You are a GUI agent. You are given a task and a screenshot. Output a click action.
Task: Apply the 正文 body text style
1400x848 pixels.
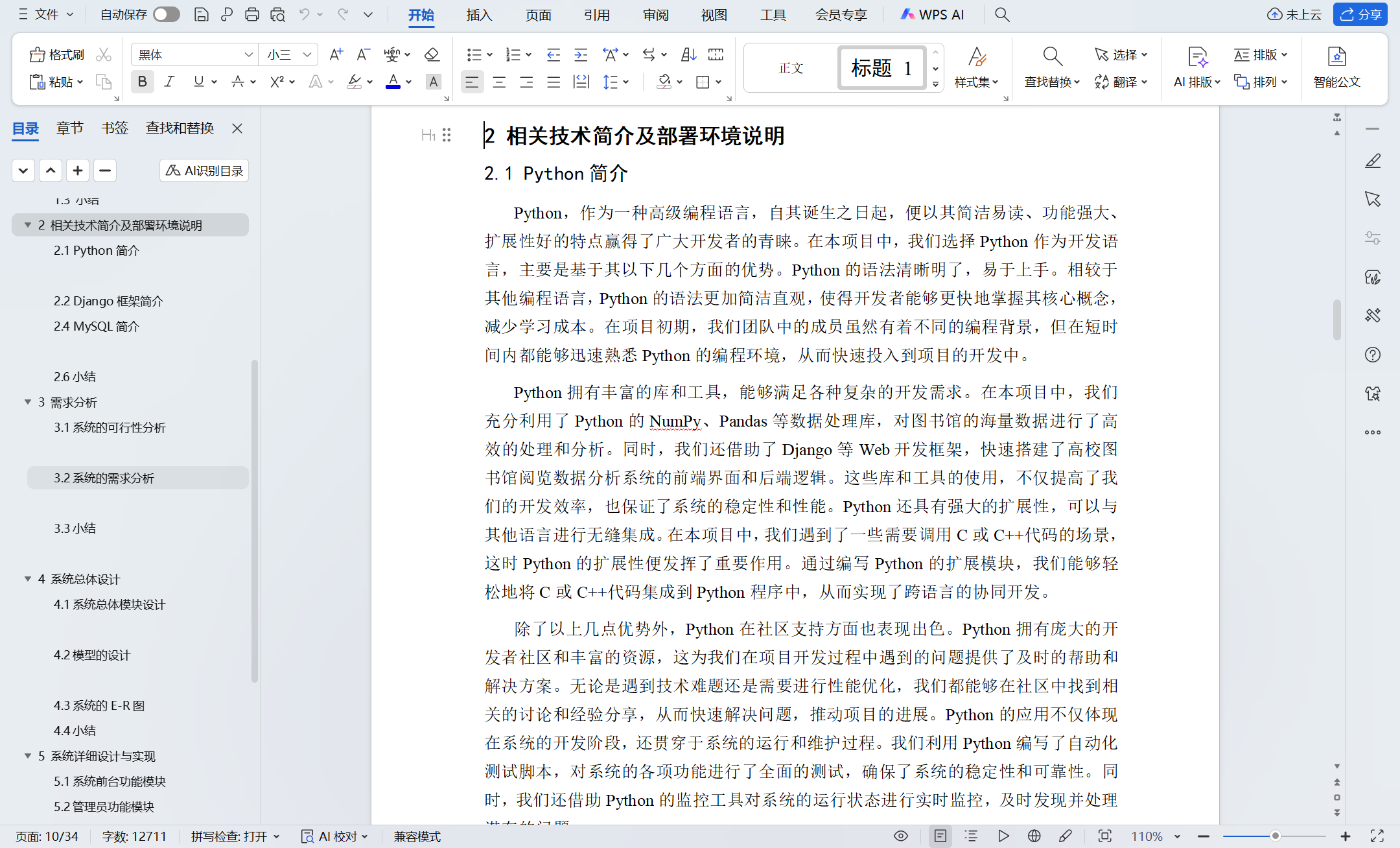[x=791, y=67]
